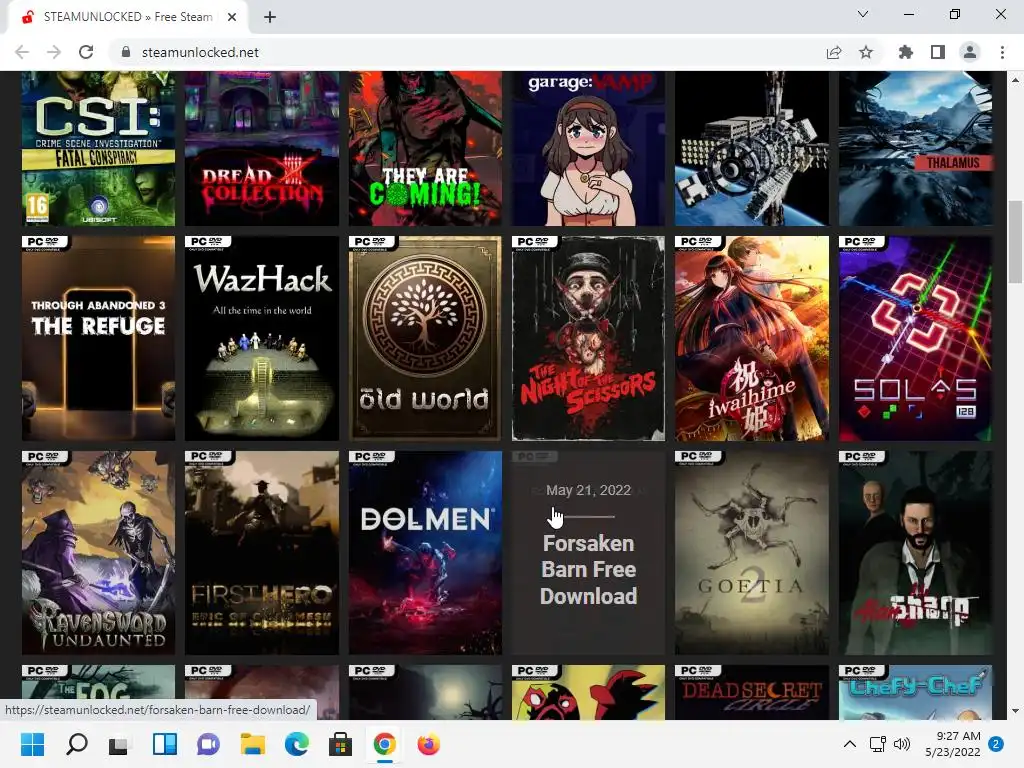The width and height of the screenshot is (1024, 768).
Task: Open the Dolmen game cover
Action: 425,552
